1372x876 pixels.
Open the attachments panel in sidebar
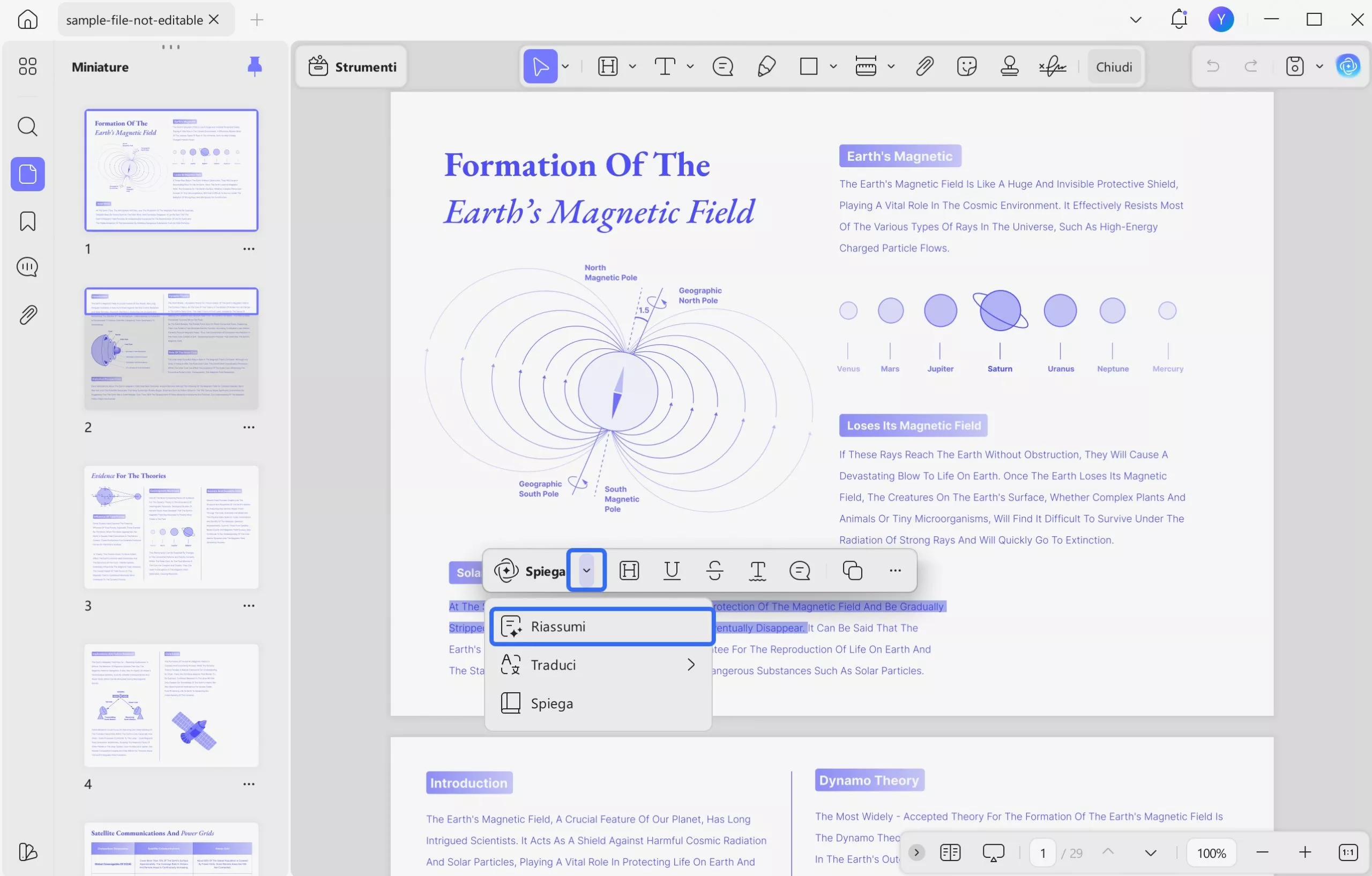click(27, 315)
